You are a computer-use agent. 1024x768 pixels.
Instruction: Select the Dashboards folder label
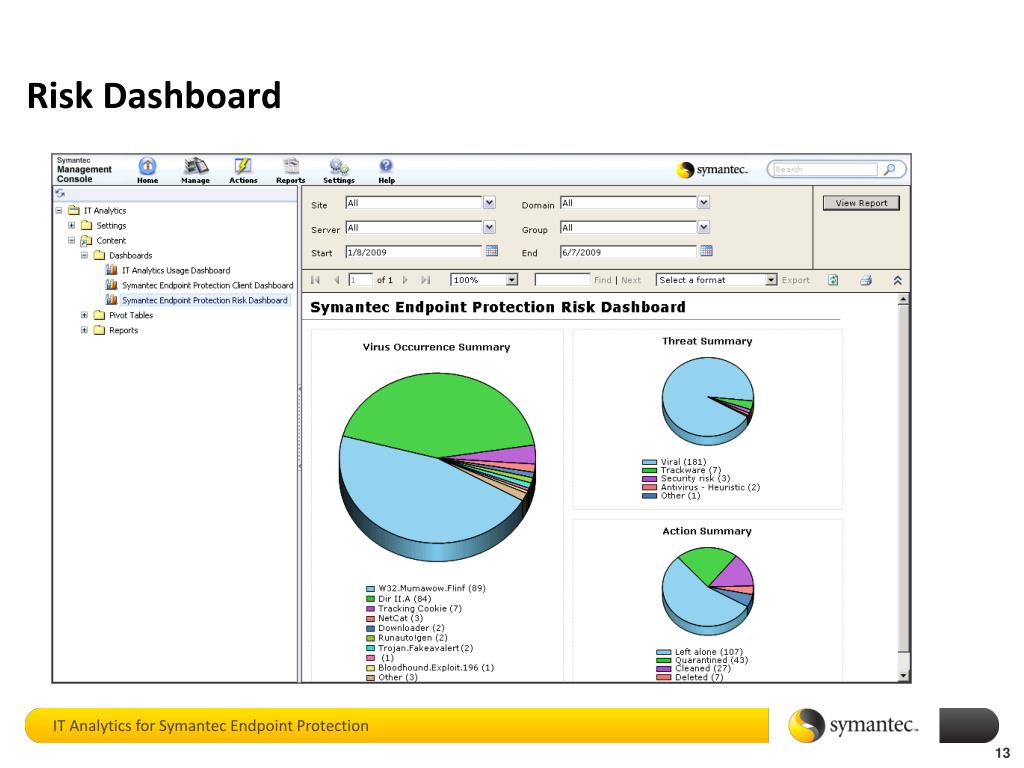tap(131, 255)
